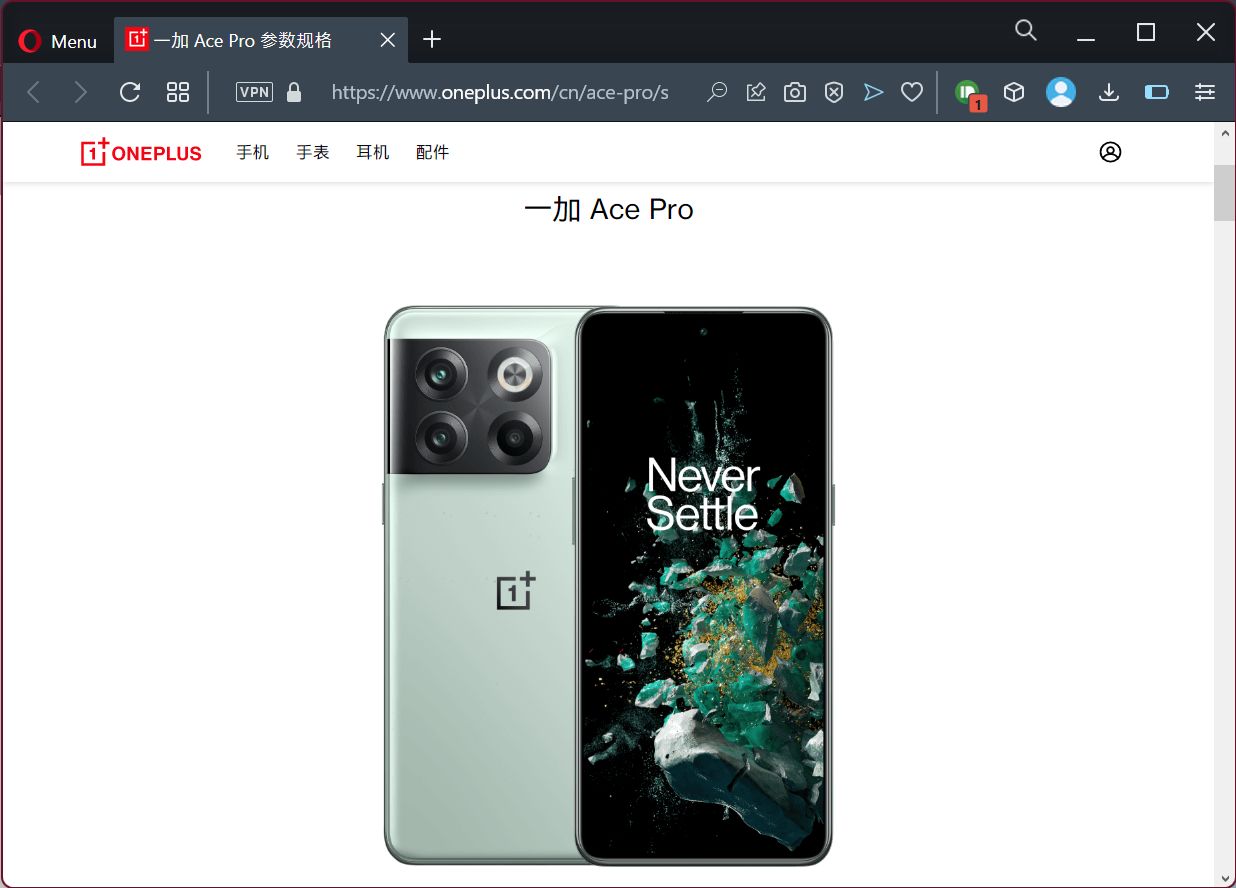Screen dimensions: 1236x888
Task: Click the 一加 Ace Pro heading
Action: [x=608, y=209]
